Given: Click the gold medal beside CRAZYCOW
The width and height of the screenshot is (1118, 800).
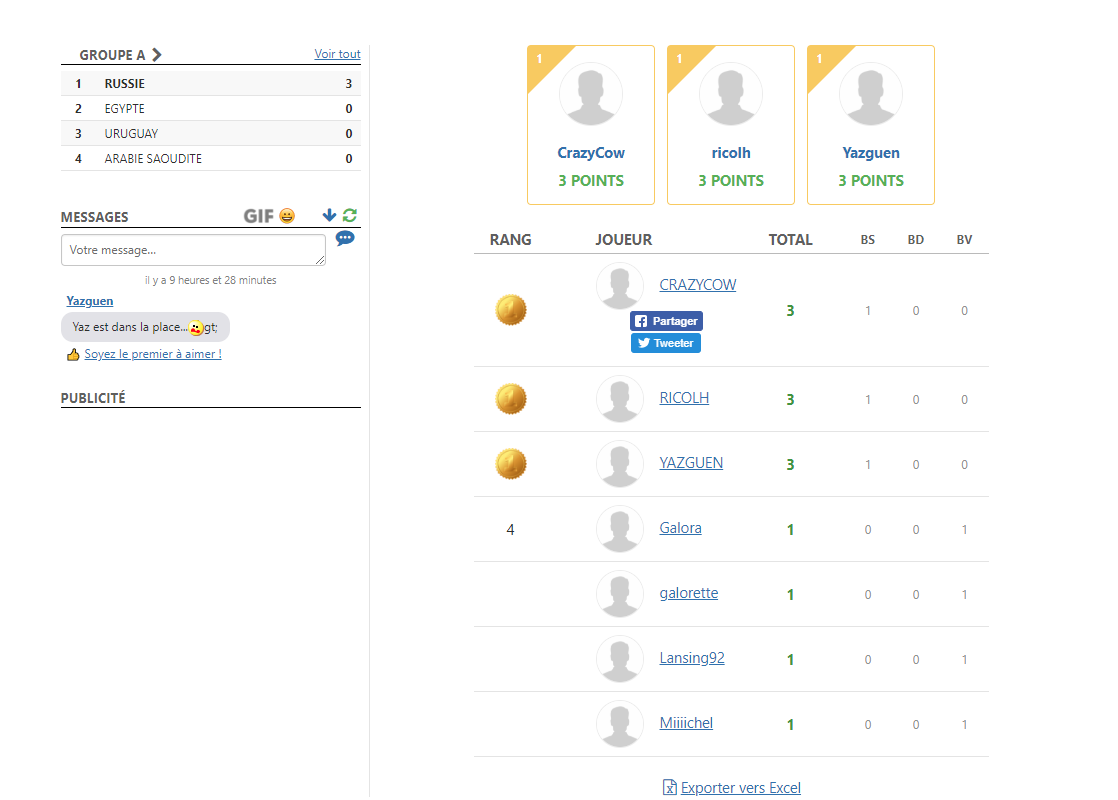Looking at the screenshot, I should point(511,310).
